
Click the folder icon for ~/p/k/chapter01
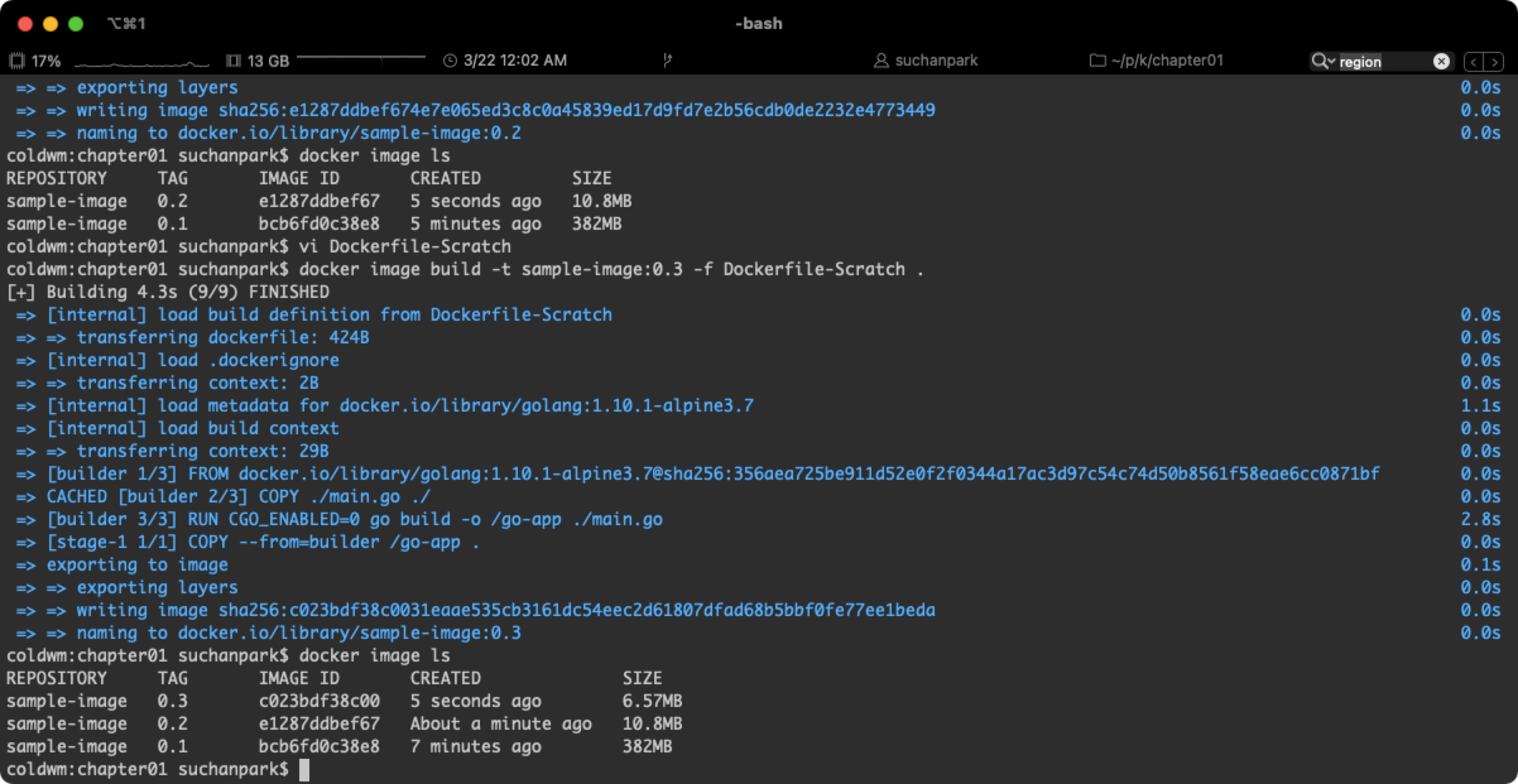pyautogui.click(x=1097, y=61)
